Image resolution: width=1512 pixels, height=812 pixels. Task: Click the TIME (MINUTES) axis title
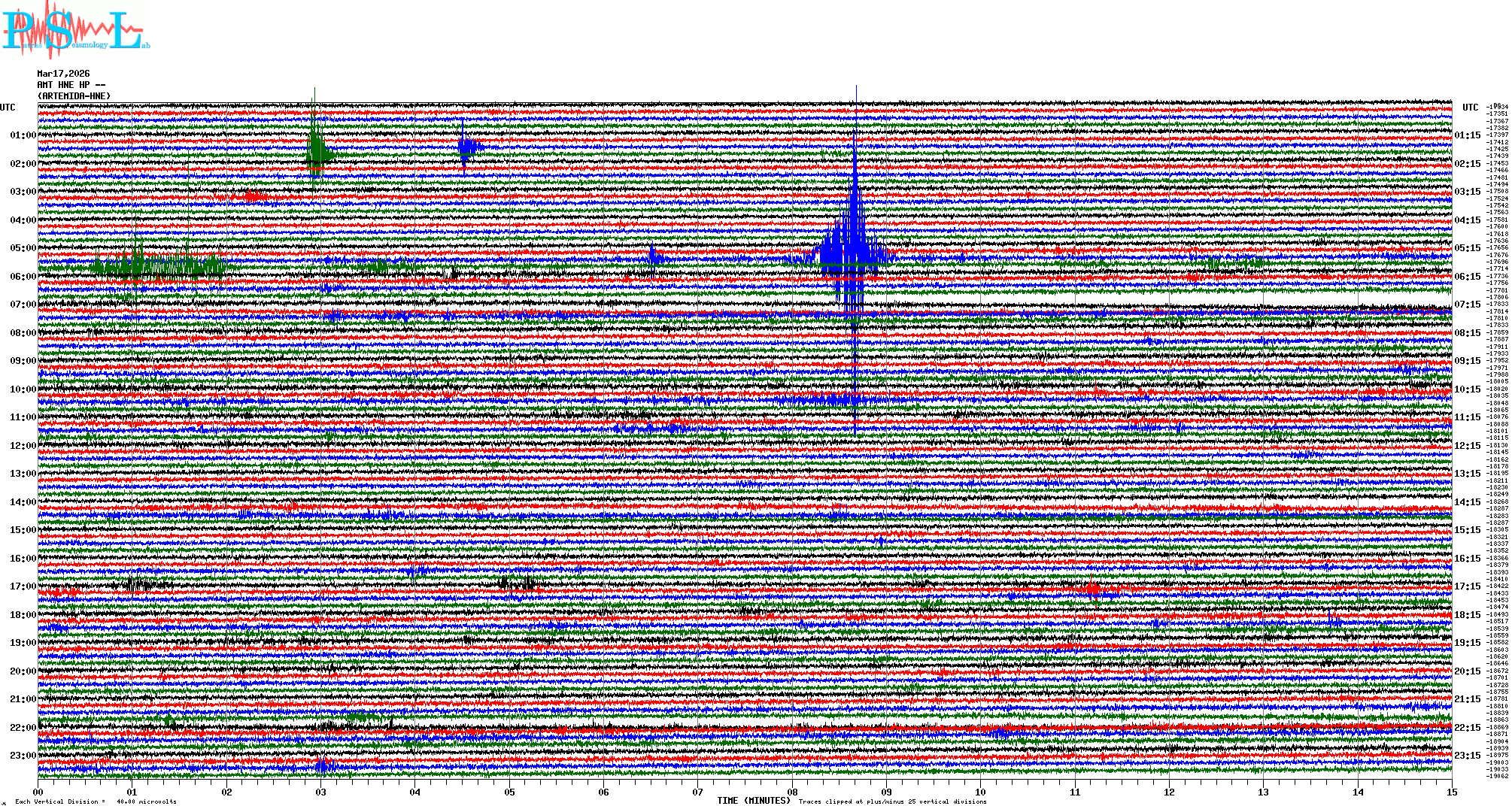(753, 801)
